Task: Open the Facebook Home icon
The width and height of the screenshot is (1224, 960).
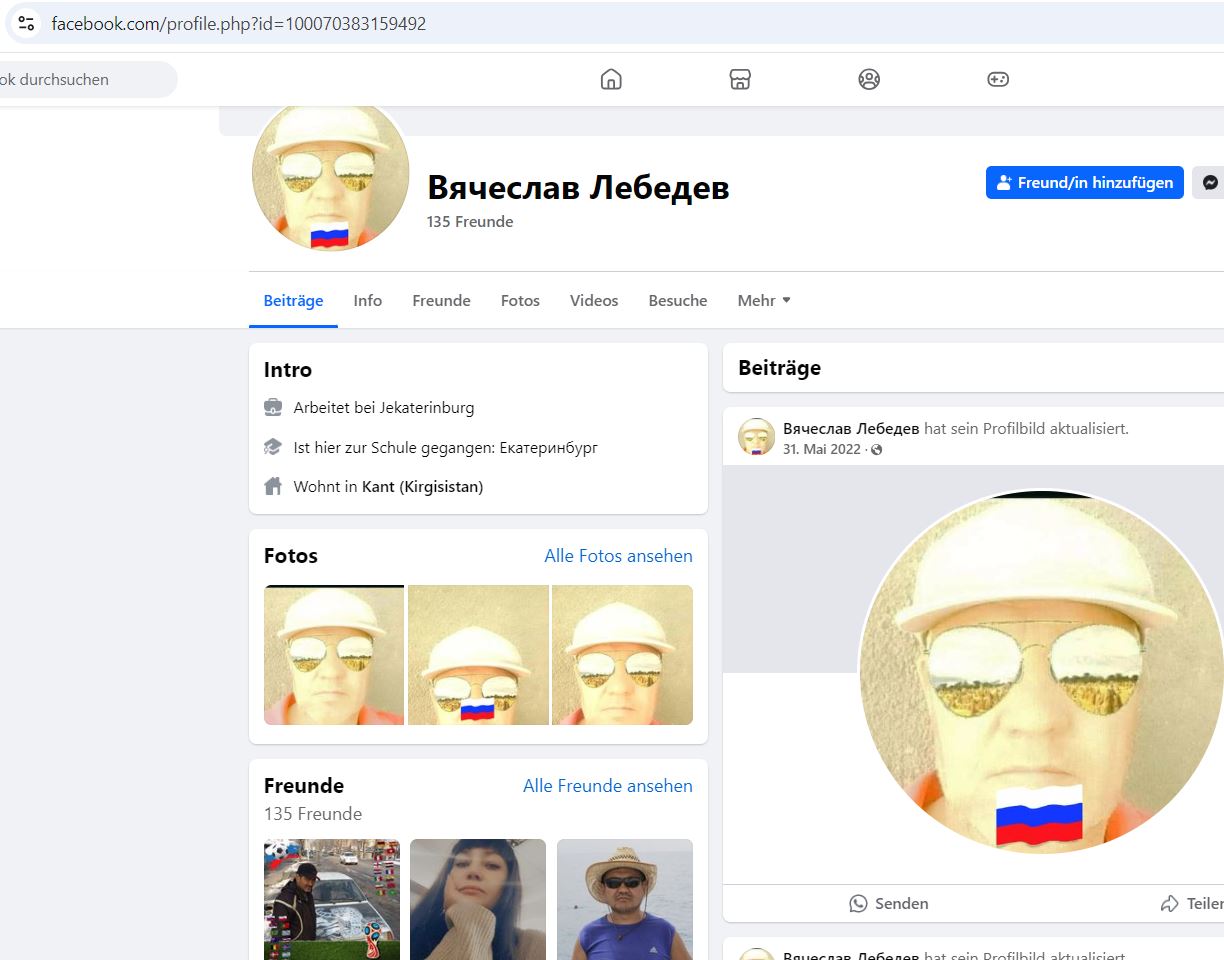Action: click(611, 79)
